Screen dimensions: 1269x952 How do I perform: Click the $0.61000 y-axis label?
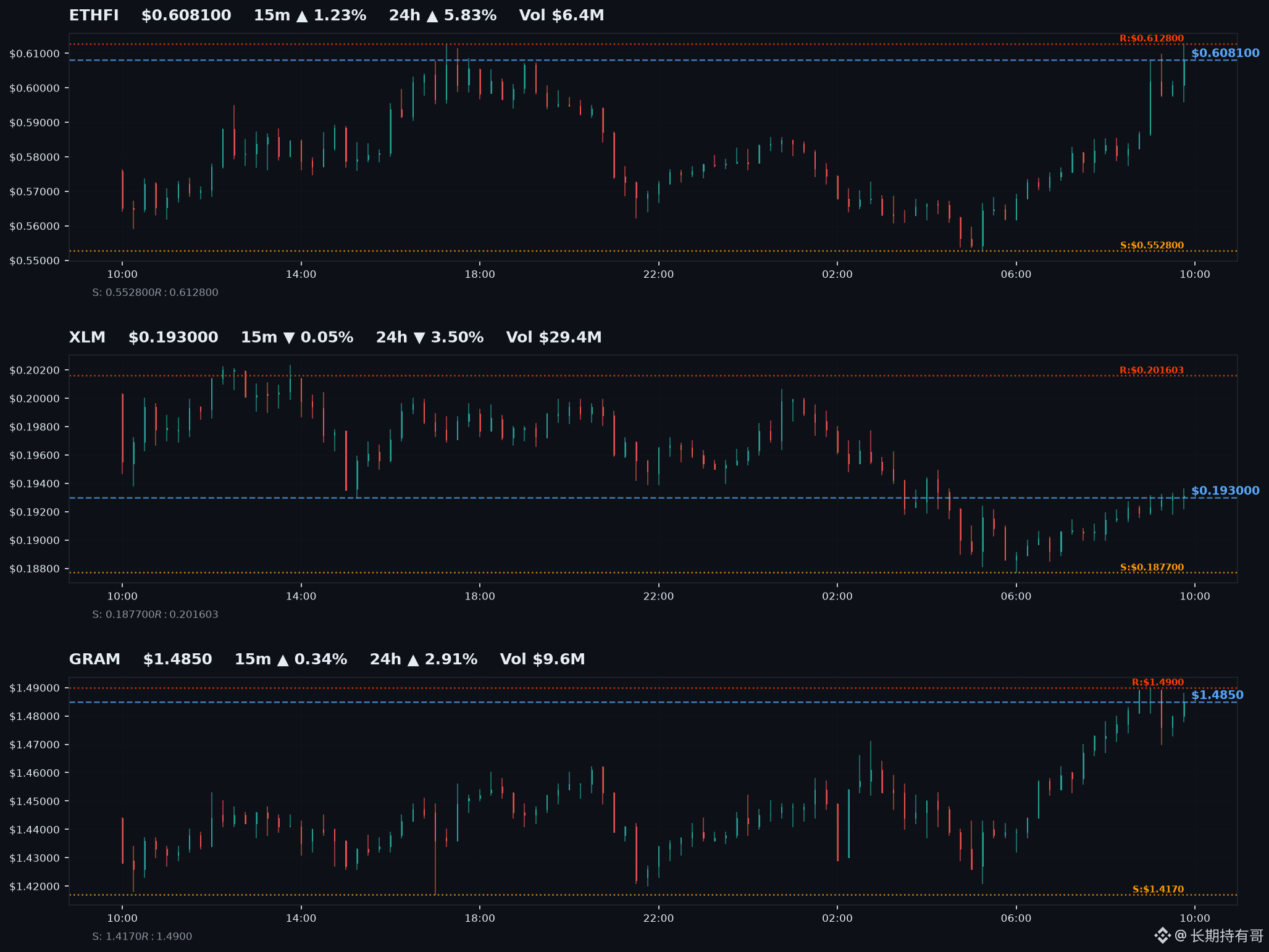coord(35,54)
